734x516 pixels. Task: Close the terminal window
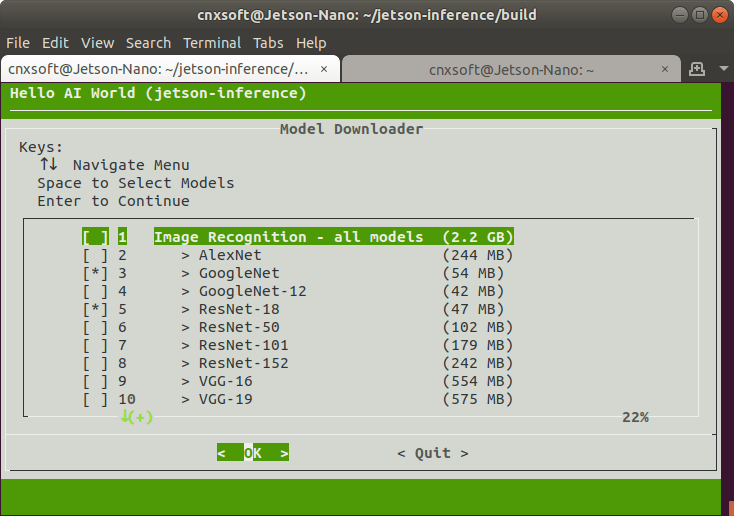coord(718,15)
